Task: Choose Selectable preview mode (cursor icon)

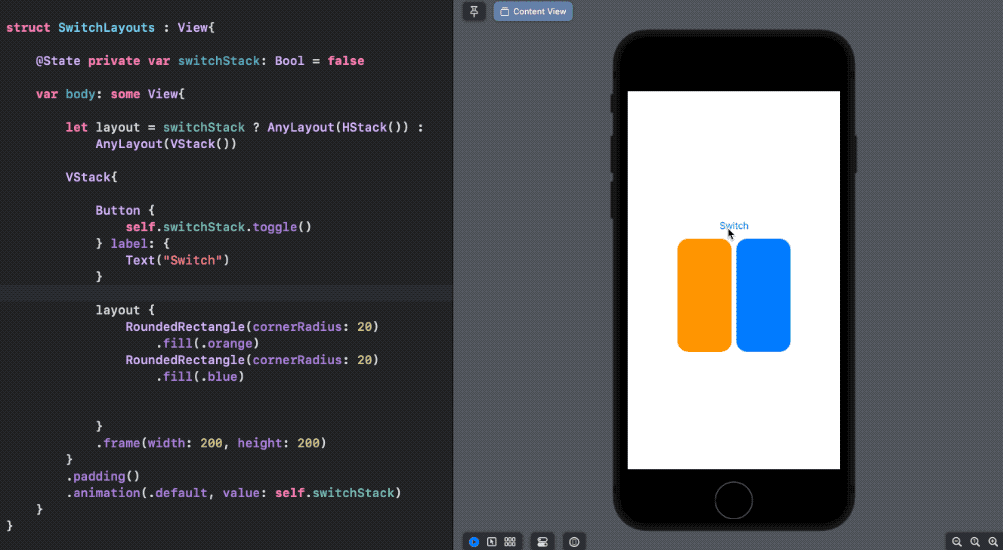Action: click(x=491, y=542)
